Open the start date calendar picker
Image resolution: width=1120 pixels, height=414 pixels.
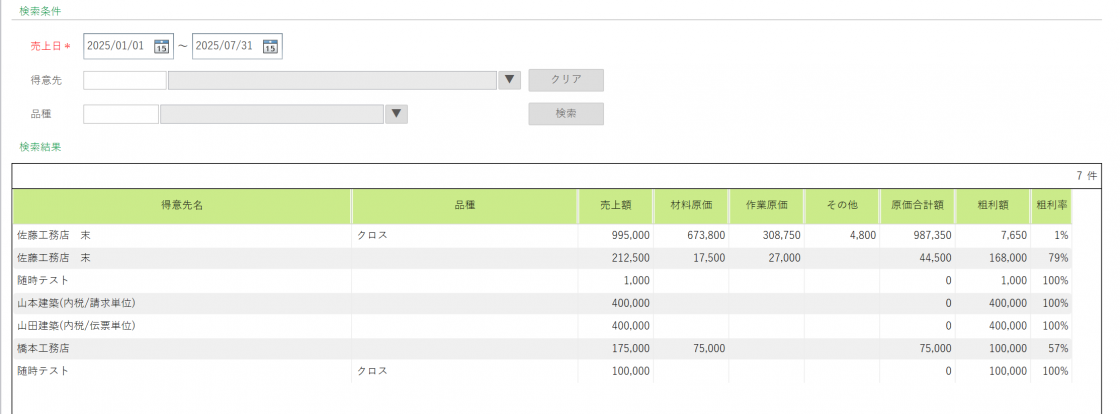tap(162, 46)
